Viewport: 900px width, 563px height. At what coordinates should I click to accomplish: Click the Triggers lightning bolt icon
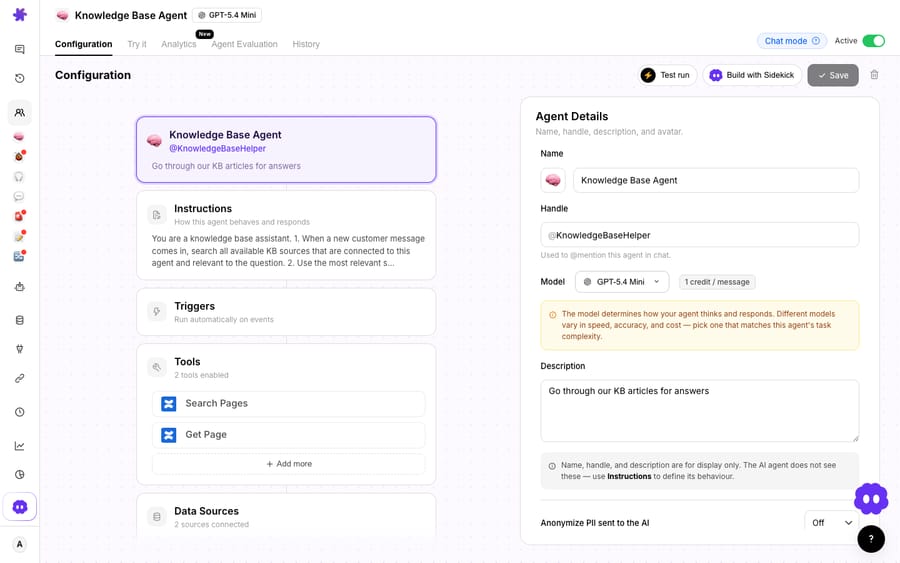156,312
